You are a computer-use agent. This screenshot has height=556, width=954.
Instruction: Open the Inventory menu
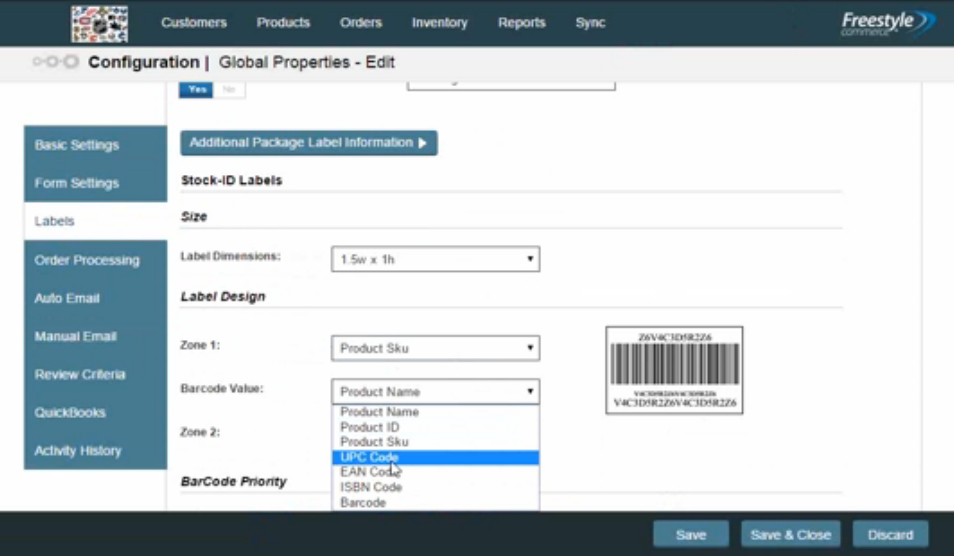click(x=439, y=23)
